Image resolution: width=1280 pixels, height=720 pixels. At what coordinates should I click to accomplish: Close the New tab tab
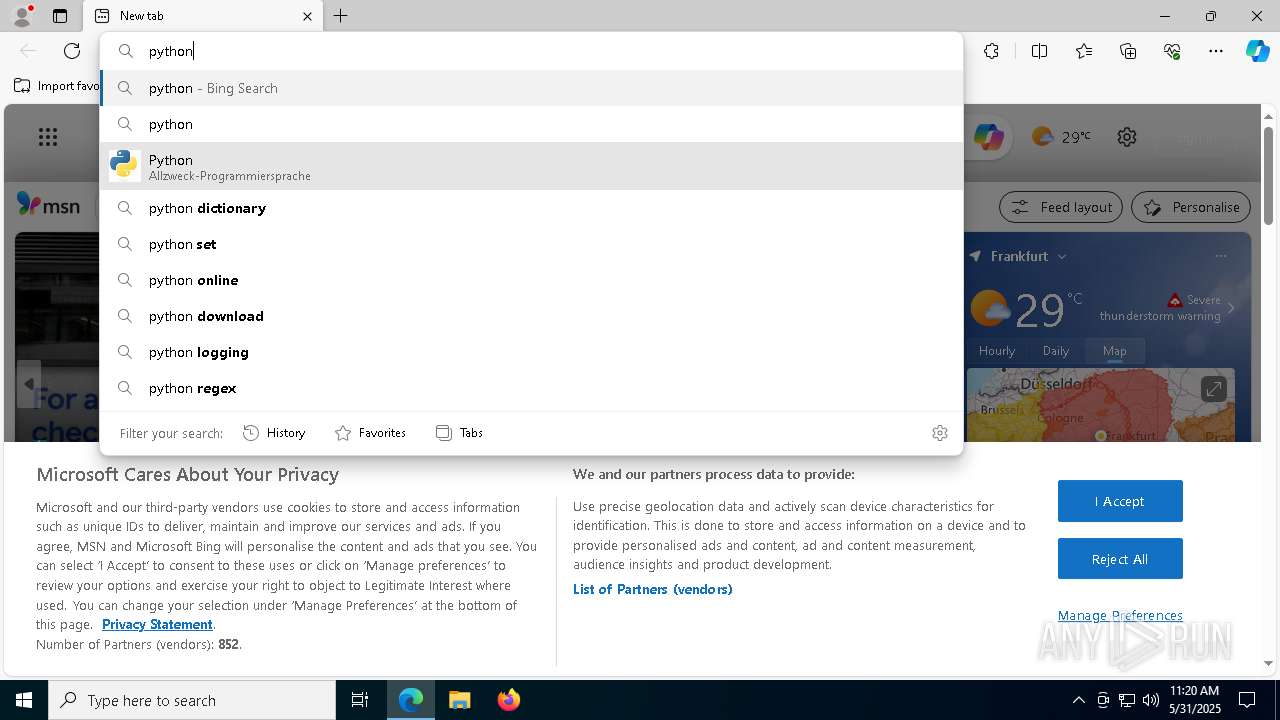(x=307, y=16)
